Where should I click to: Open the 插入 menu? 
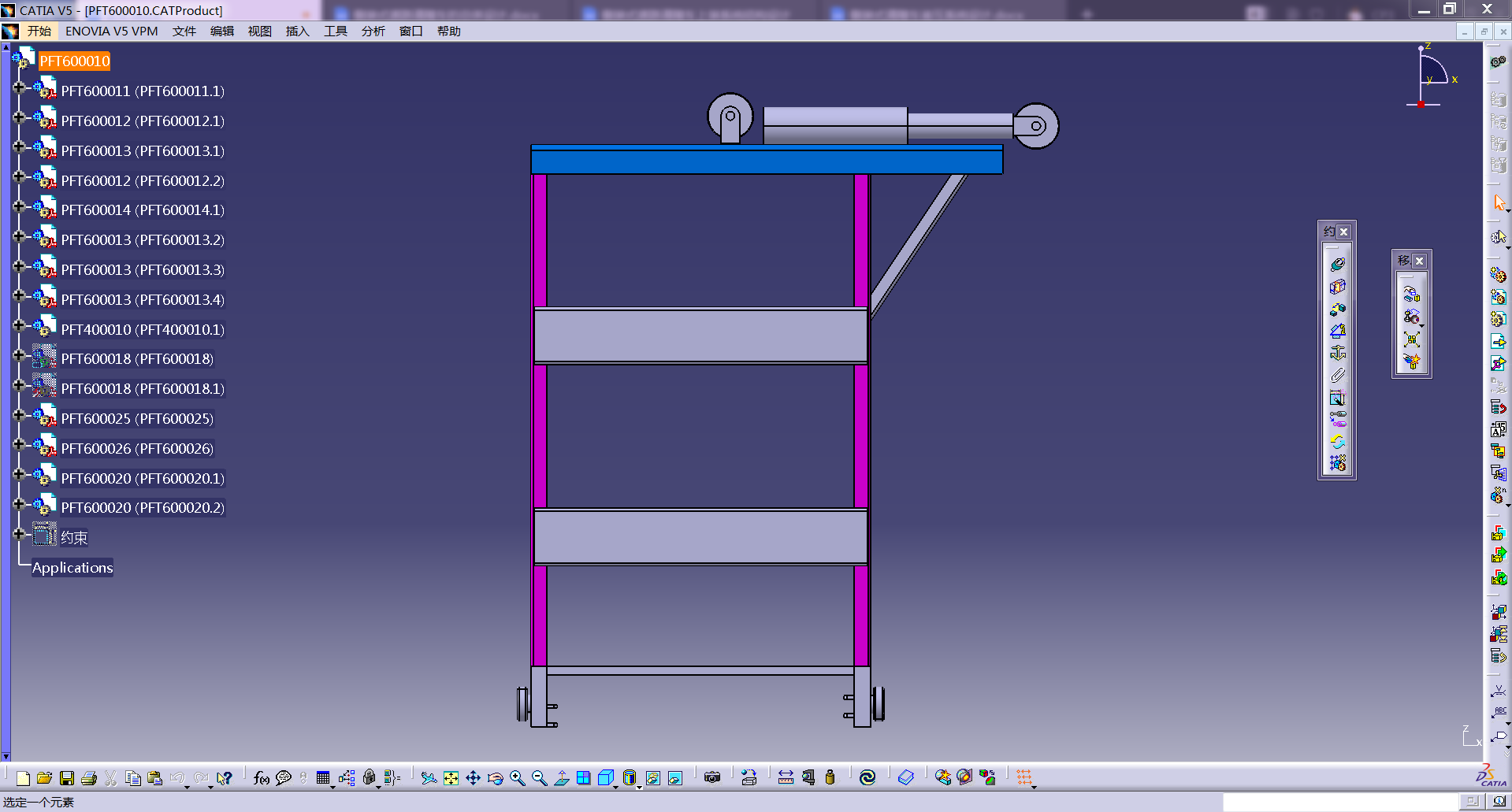298,32
